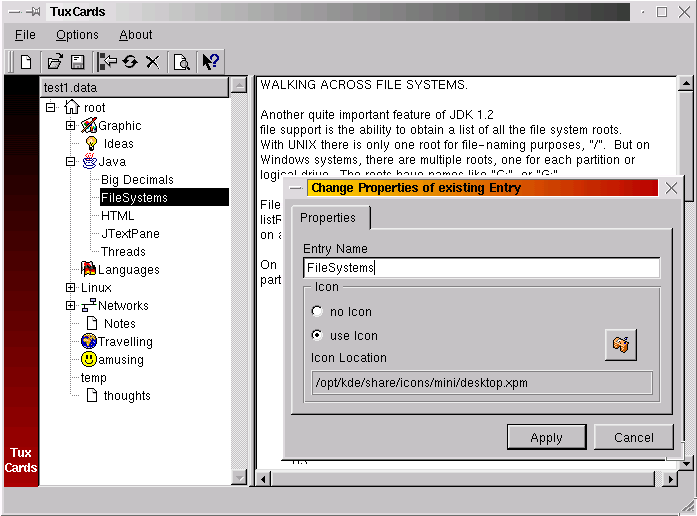Click the editor horizontal scroll right arrow
This screenshot has width=697, height=516.
pyautogui.click(x=670, y=479)
